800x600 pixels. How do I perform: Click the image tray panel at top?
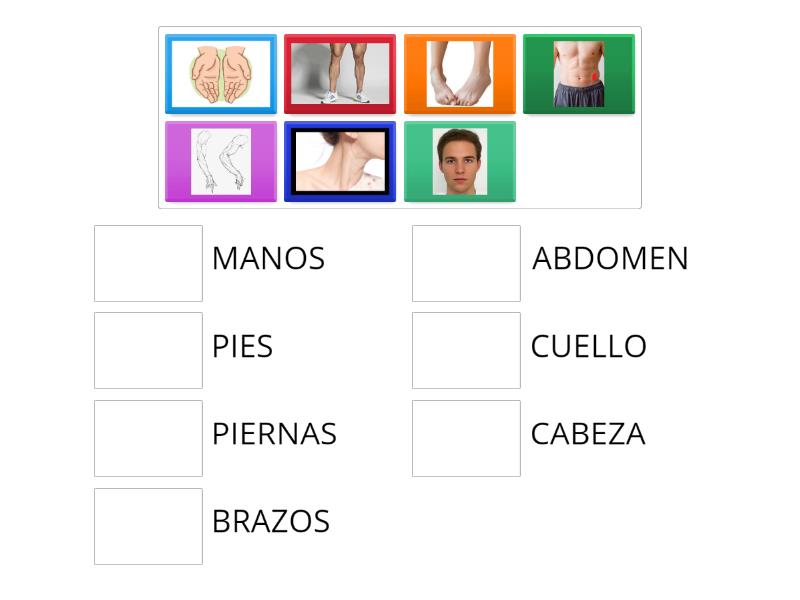[x=400, y=115]
